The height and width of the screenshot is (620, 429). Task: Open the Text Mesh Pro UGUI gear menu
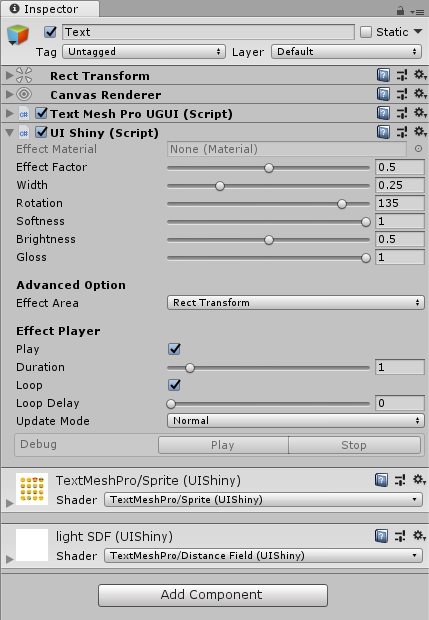[x=420, y=113]
